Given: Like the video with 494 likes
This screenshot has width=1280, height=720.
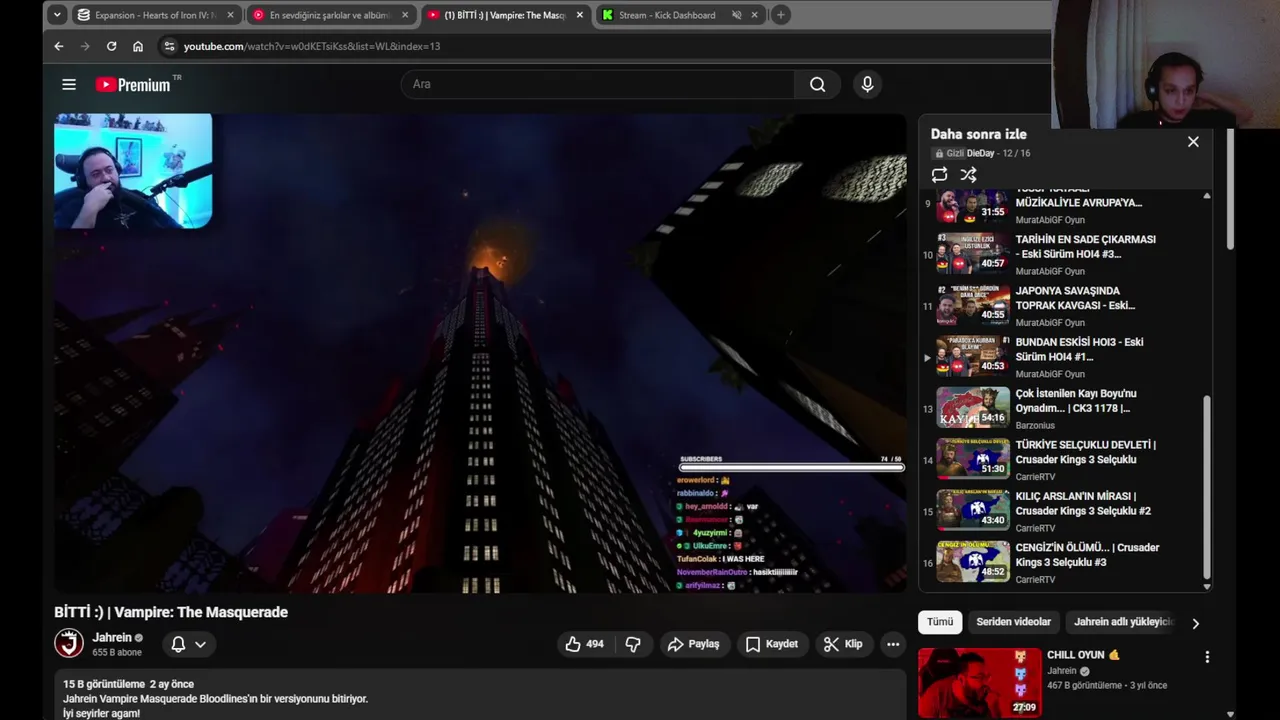Looking at the screenshot, I should click(x=585, y=644).
